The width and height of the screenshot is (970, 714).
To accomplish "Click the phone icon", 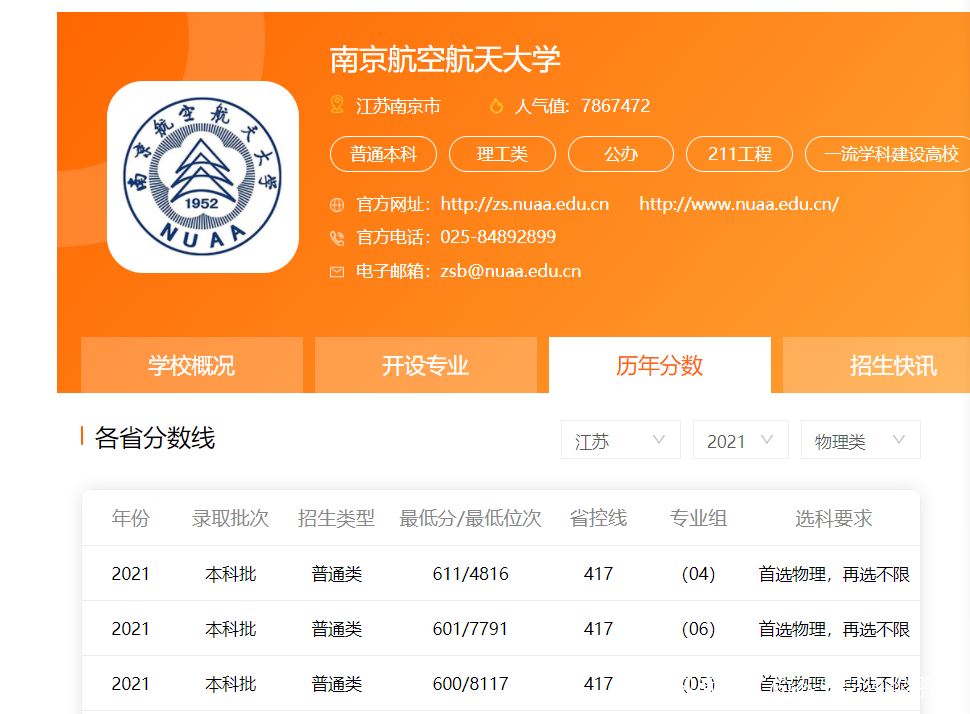I will click(x=337, y=238).
